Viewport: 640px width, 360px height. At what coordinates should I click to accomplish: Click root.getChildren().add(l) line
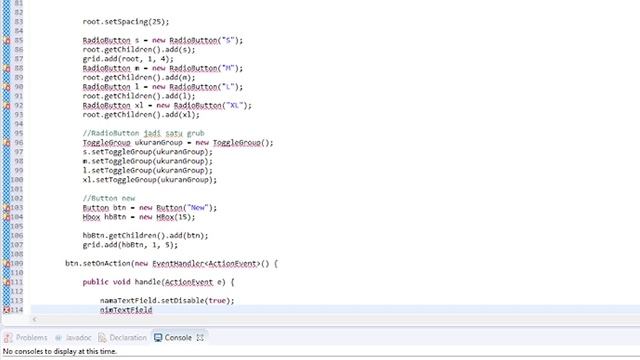pos(139,96)
